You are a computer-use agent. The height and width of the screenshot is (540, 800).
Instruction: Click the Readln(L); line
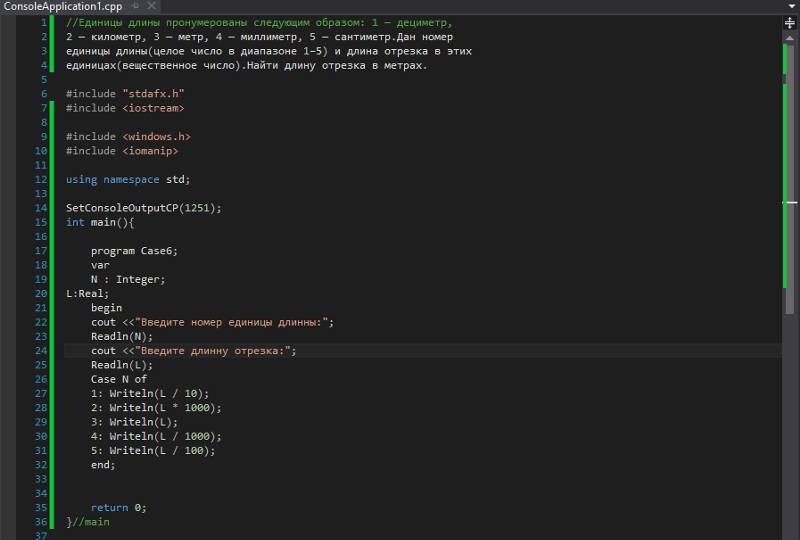click(122, 365)
